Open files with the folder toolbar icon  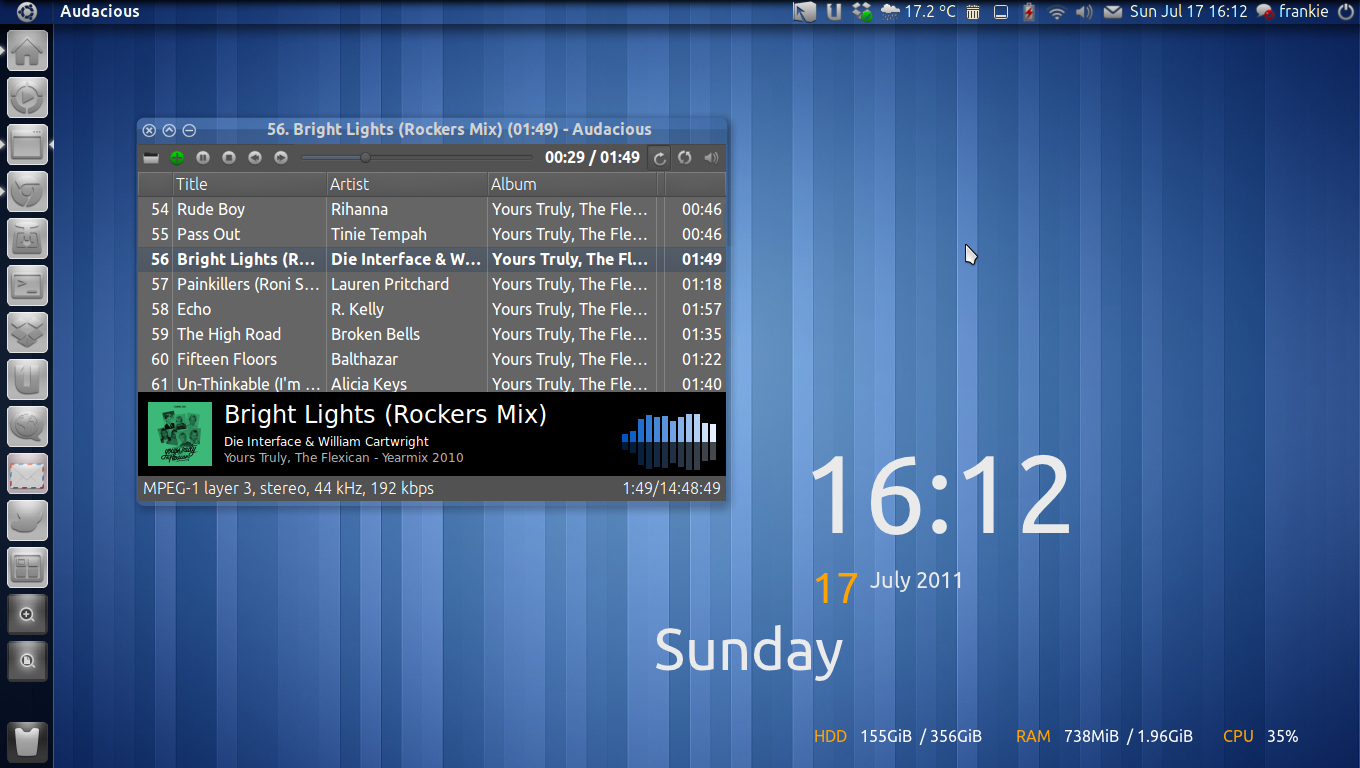coord(151,157)
